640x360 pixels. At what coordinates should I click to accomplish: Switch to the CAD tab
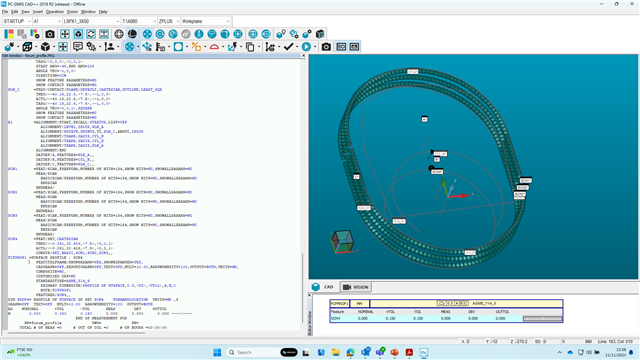(323, 287)
